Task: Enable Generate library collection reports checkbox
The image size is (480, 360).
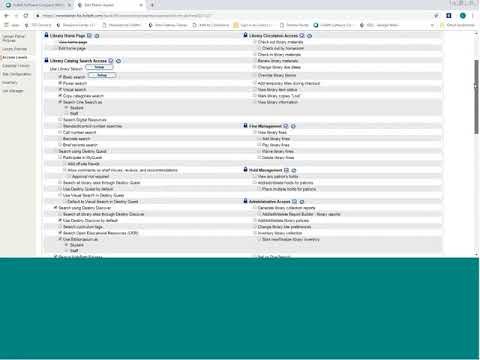Action: (255, 208)
